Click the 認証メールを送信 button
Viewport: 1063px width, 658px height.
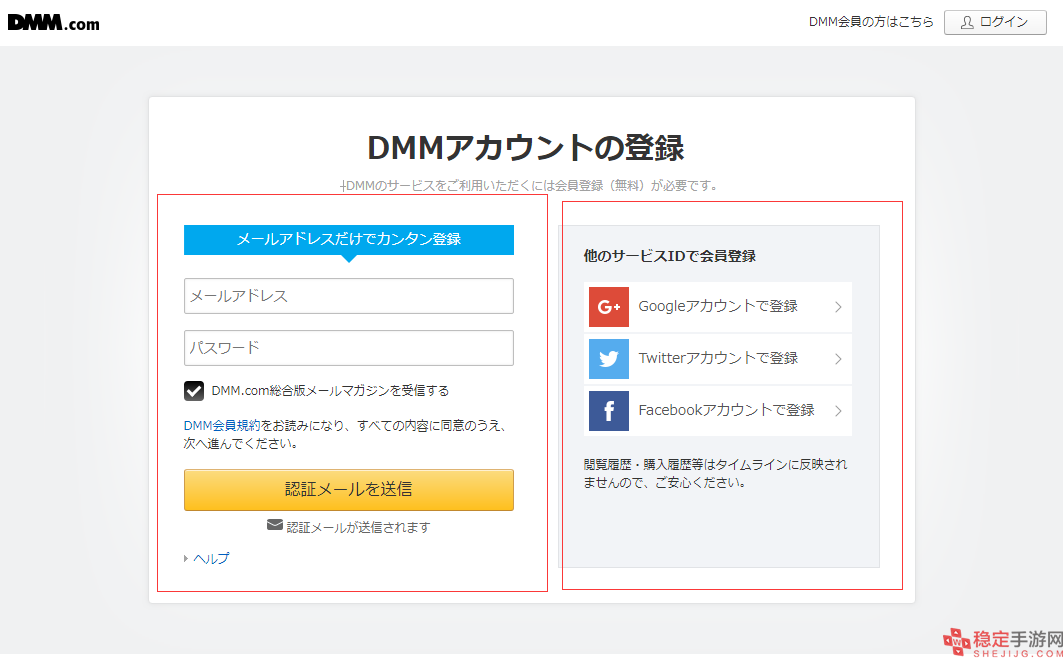348,490
